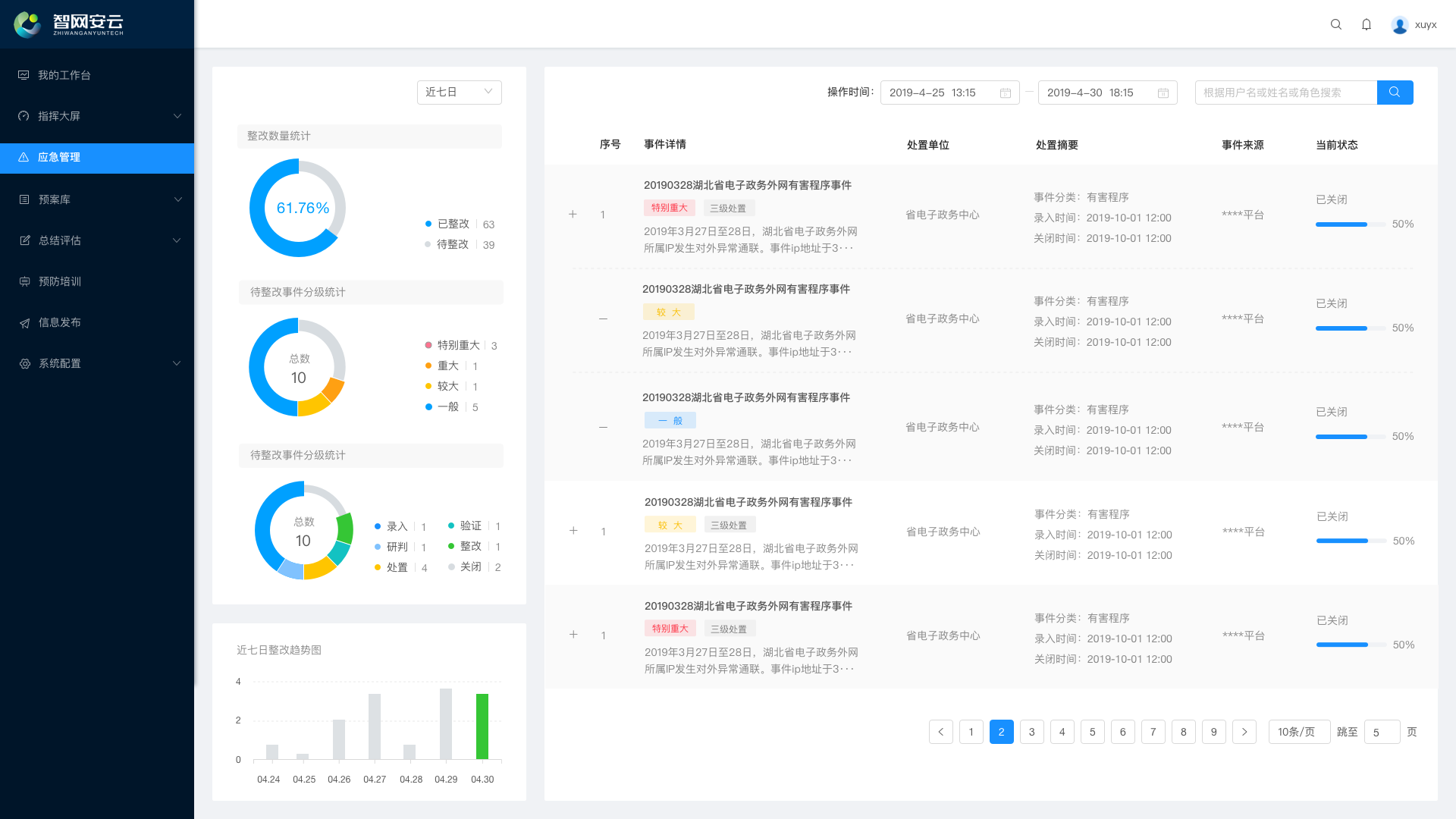Screen dimensions: 1456x819
Task: Open the 预案库 plan library icon
Action: pos(23,199)
